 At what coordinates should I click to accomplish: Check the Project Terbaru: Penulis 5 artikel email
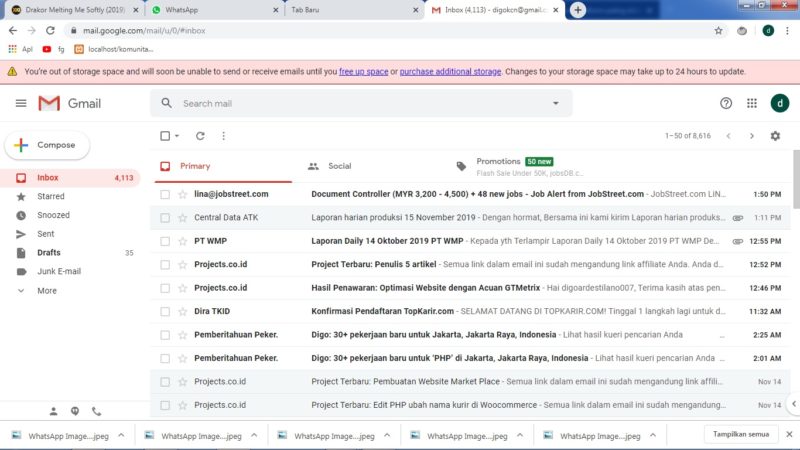(x=165, y=265)
